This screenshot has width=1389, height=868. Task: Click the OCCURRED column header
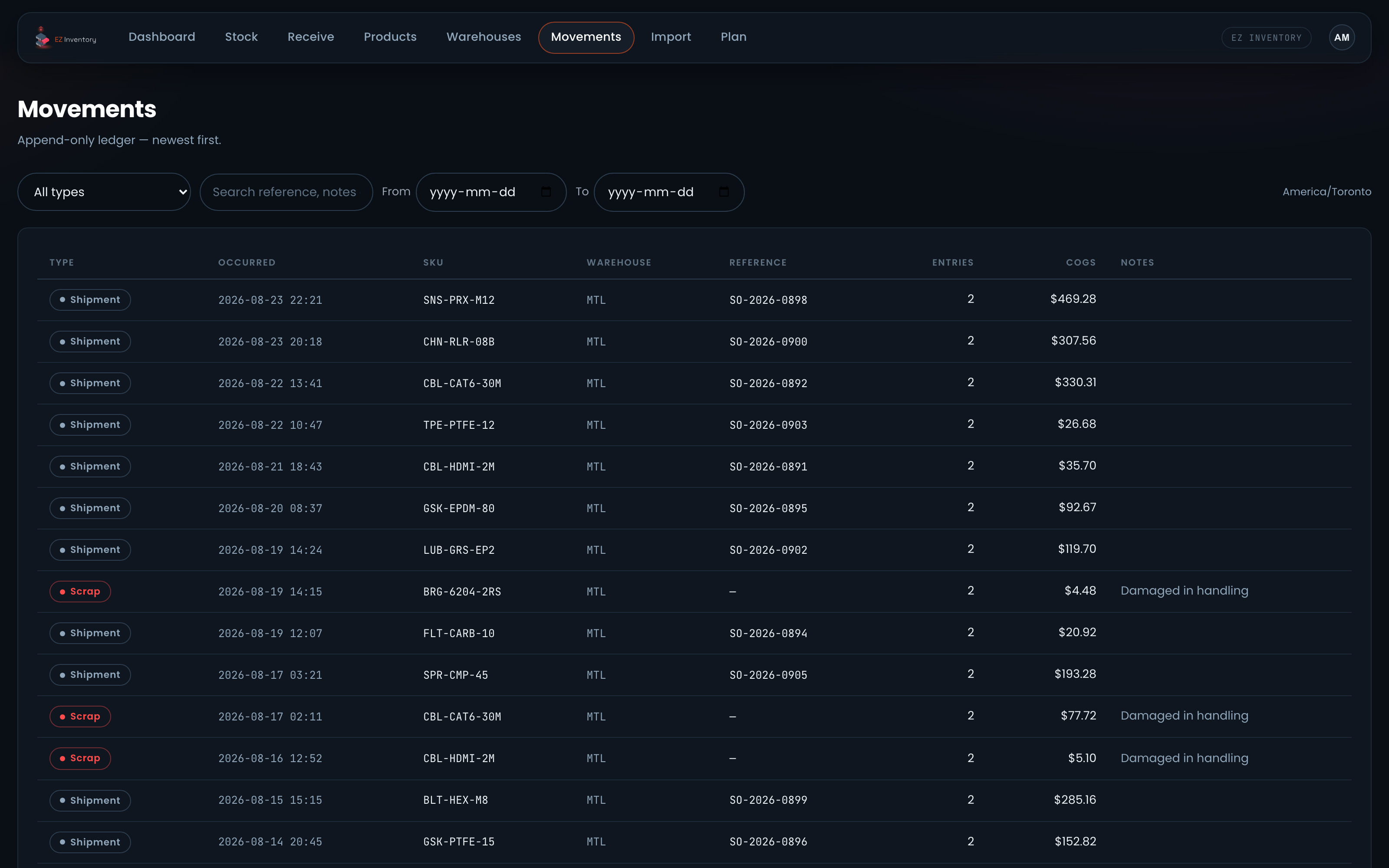pos(247,262)
